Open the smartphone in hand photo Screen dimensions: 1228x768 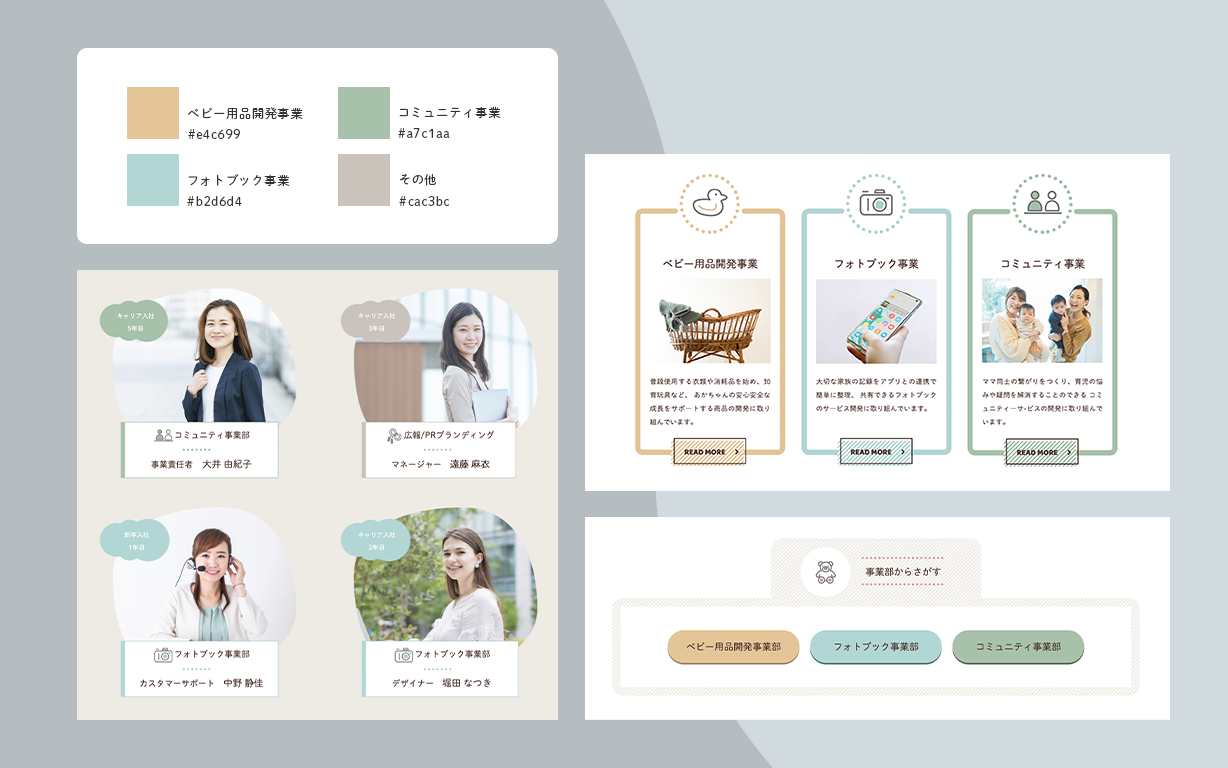(876, 321)
